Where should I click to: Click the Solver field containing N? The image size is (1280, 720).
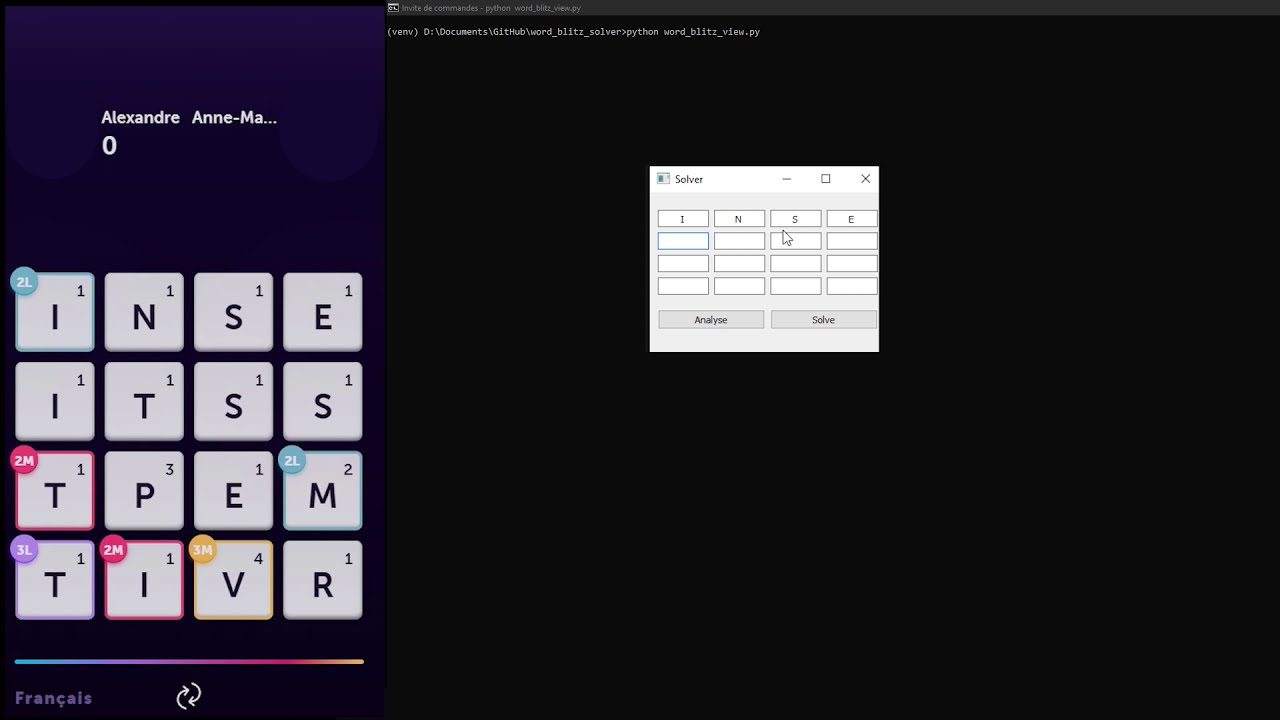click(x=739, y=219)
